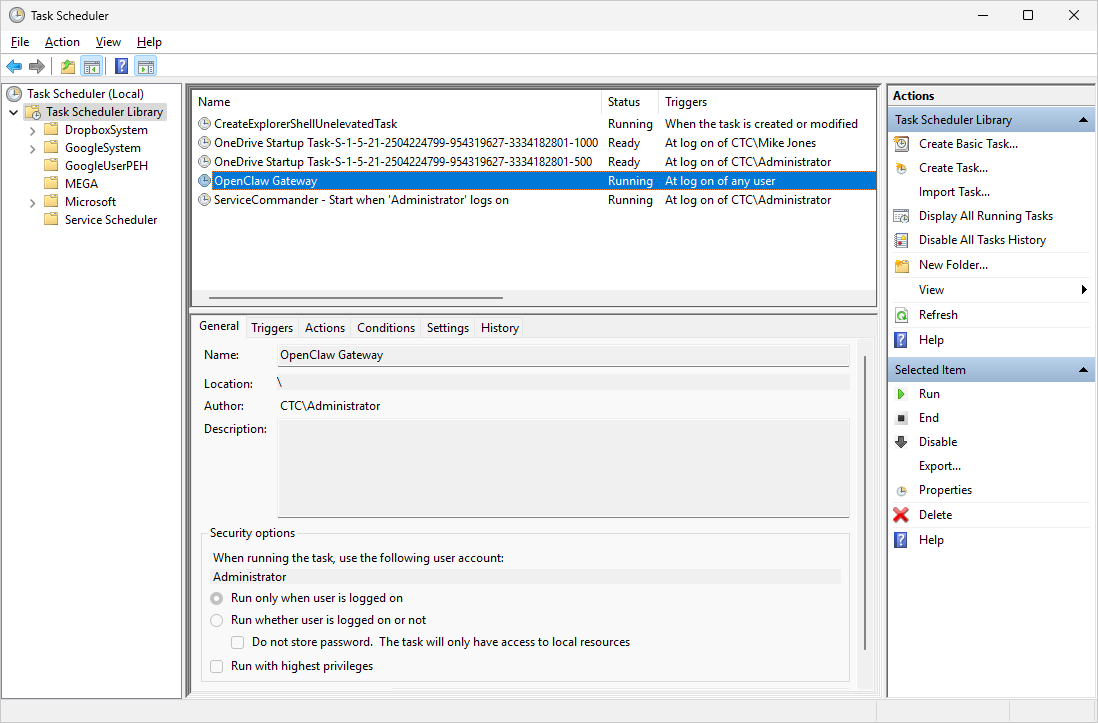Select Run only when user is logged on

point(217,598)
